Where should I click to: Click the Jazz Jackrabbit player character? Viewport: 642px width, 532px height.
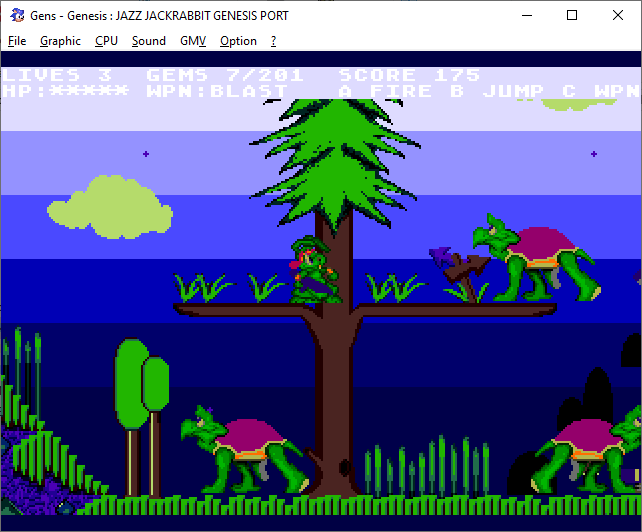point(314,269)
